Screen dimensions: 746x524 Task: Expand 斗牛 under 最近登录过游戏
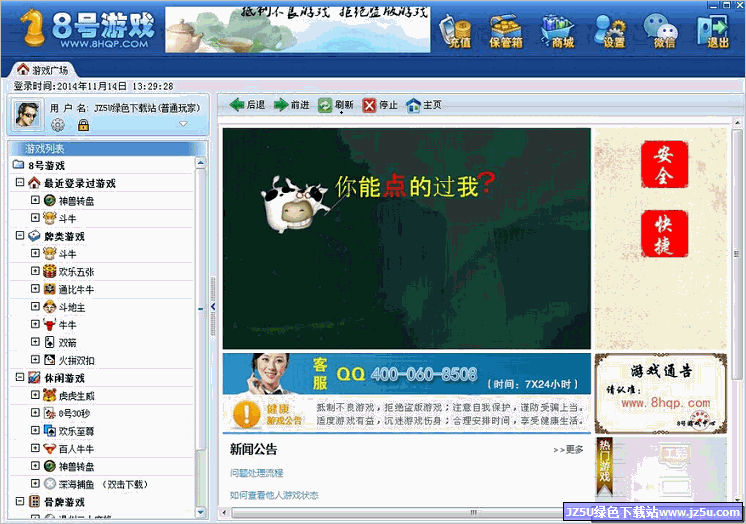coord(35,218)
